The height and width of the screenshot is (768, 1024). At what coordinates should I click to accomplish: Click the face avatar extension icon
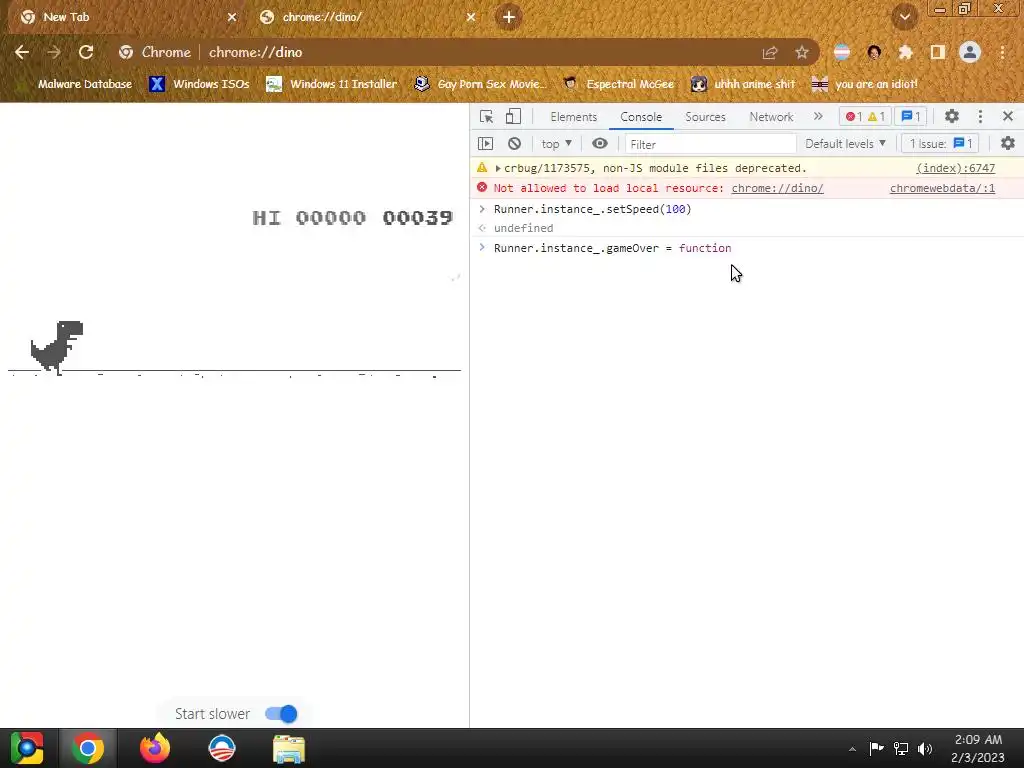coord(874,52)
